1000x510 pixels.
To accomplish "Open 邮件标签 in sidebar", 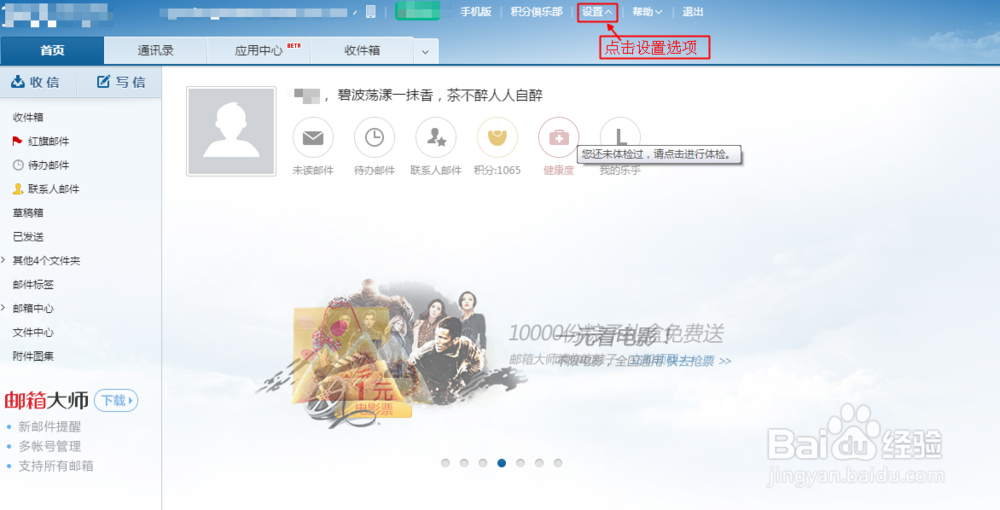I will coord(33,284).
